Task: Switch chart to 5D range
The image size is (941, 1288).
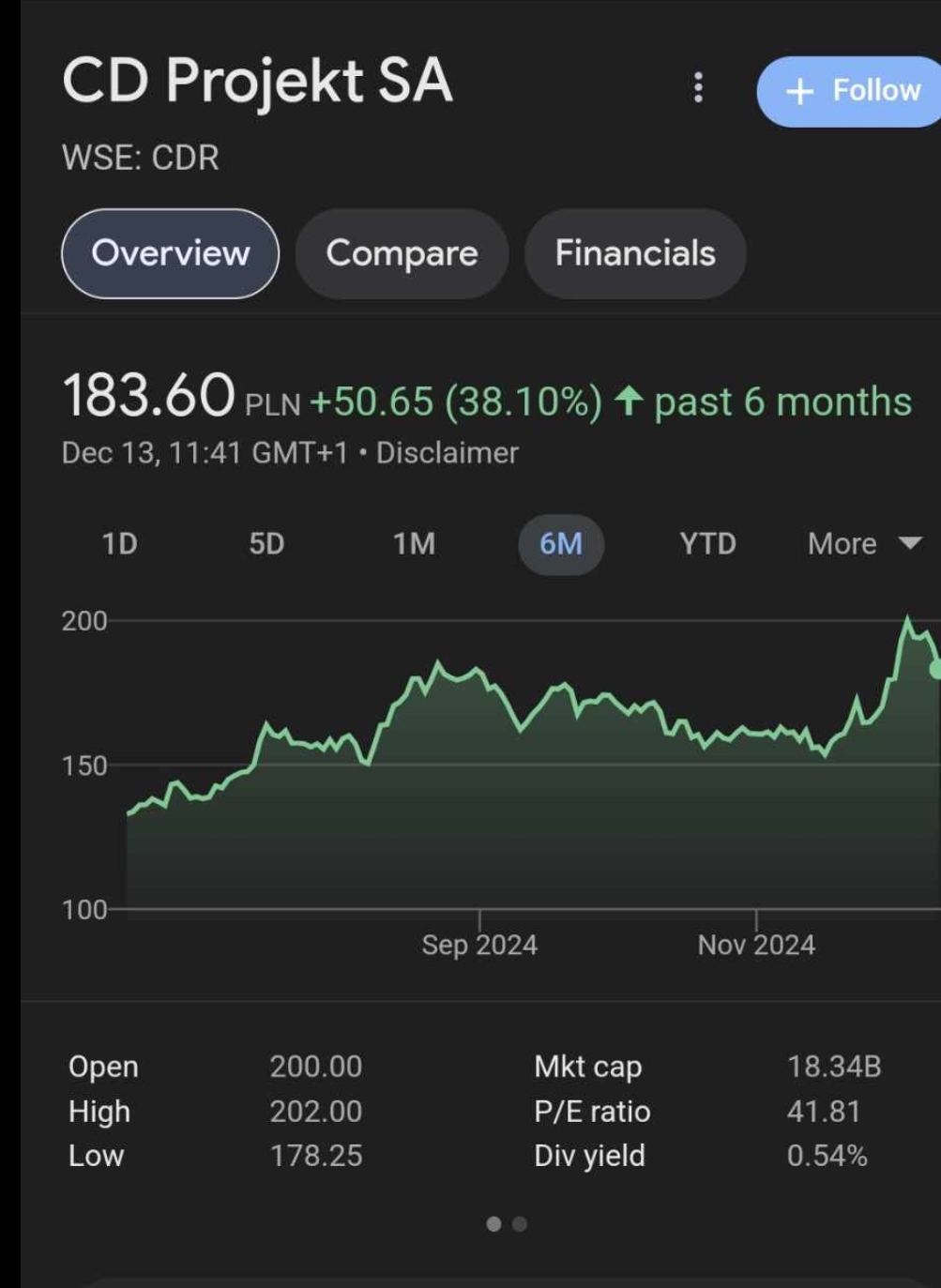Action: (x=266, y=544)
